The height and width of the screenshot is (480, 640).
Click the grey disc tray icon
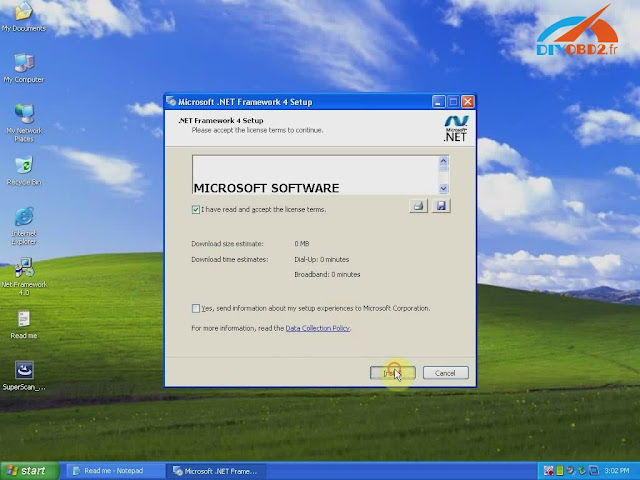pyautogui.click(x=571, y=470)
